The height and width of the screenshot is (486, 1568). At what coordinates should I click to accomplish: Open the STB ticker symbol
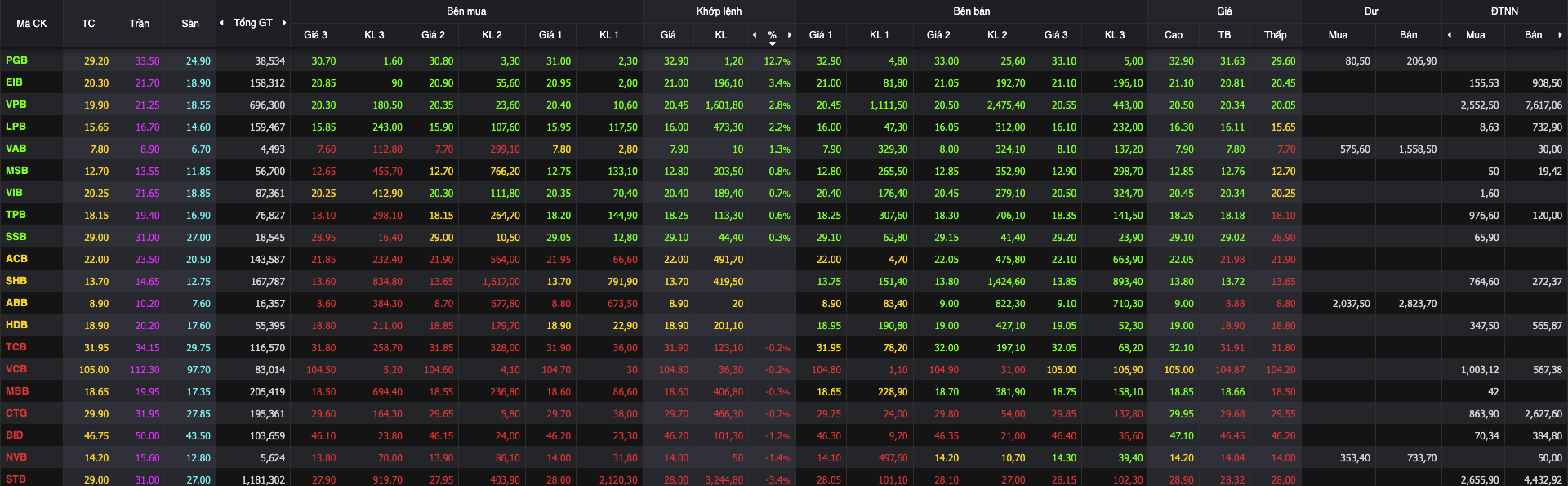tap(16, 479)
